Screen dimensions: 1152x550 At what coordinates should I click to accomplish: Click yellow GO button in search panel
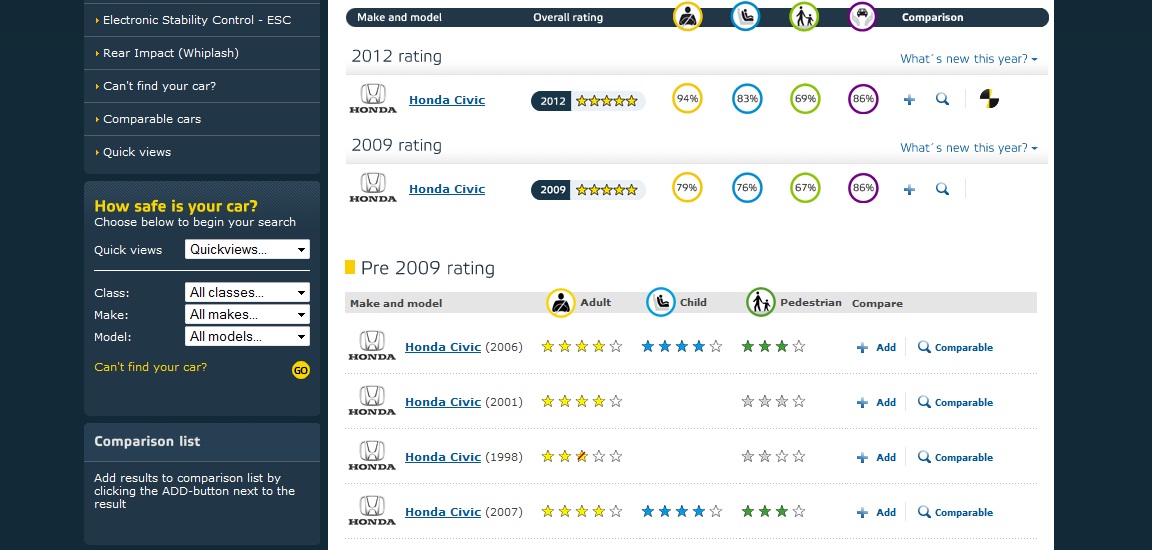tap(300, 370)
